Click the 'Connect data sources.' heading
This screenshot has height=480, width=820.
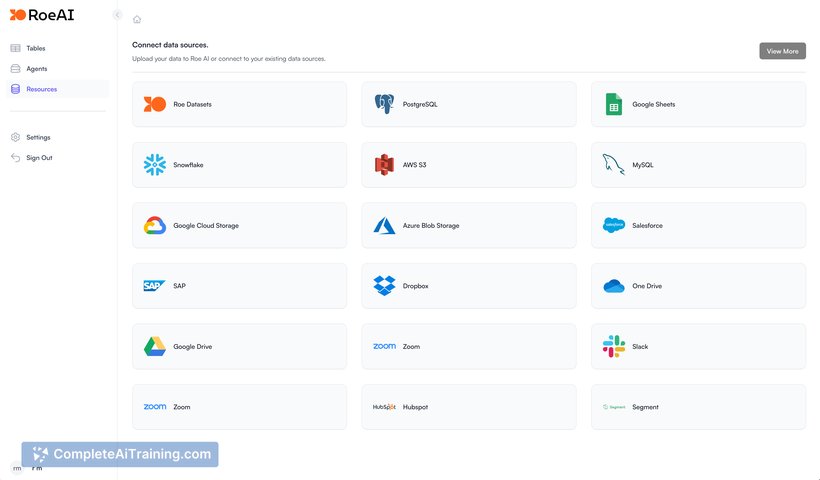click(x=170, y=45)
